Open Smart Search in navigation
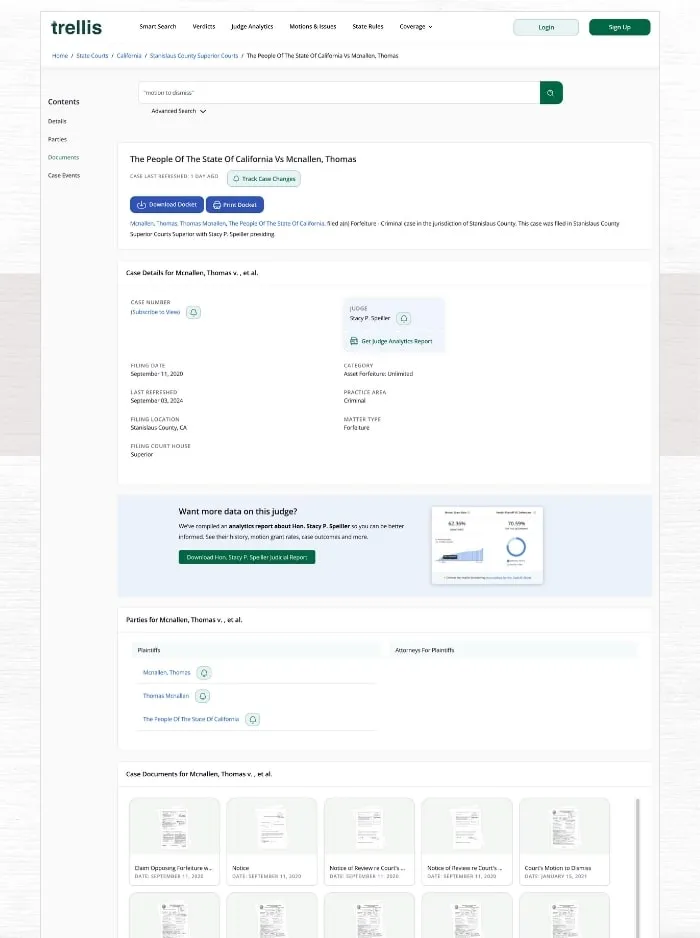Image resolution: width=700 pixels, height=938 pixels. point(158,27)
